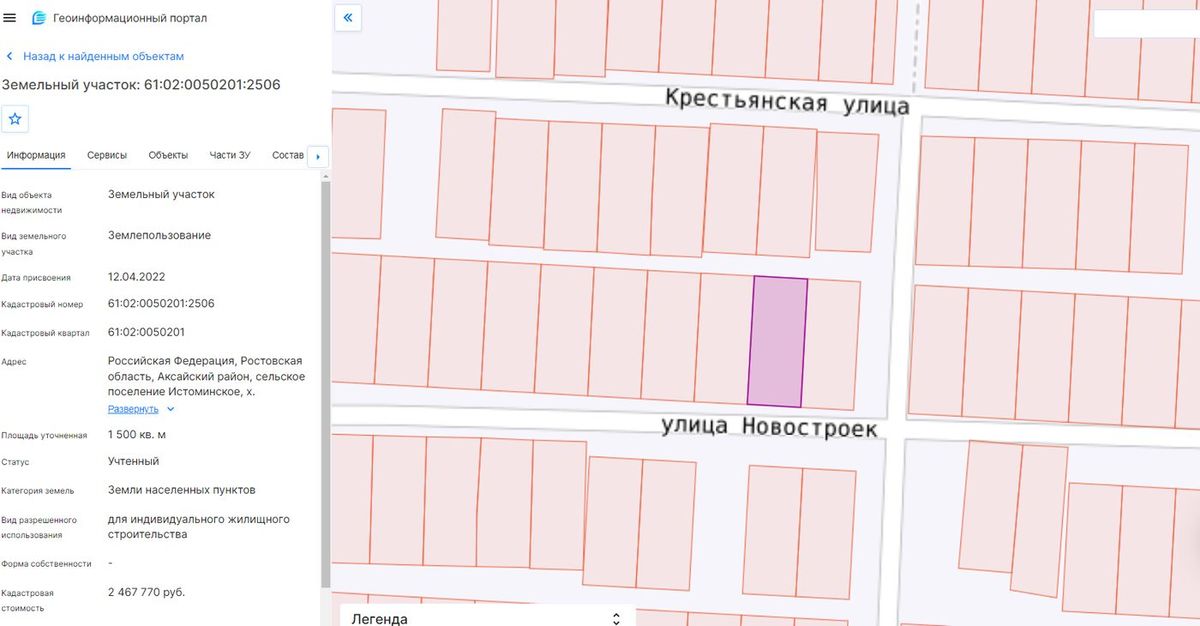Click the highlighted purple parcel on map

coord(777,342)
